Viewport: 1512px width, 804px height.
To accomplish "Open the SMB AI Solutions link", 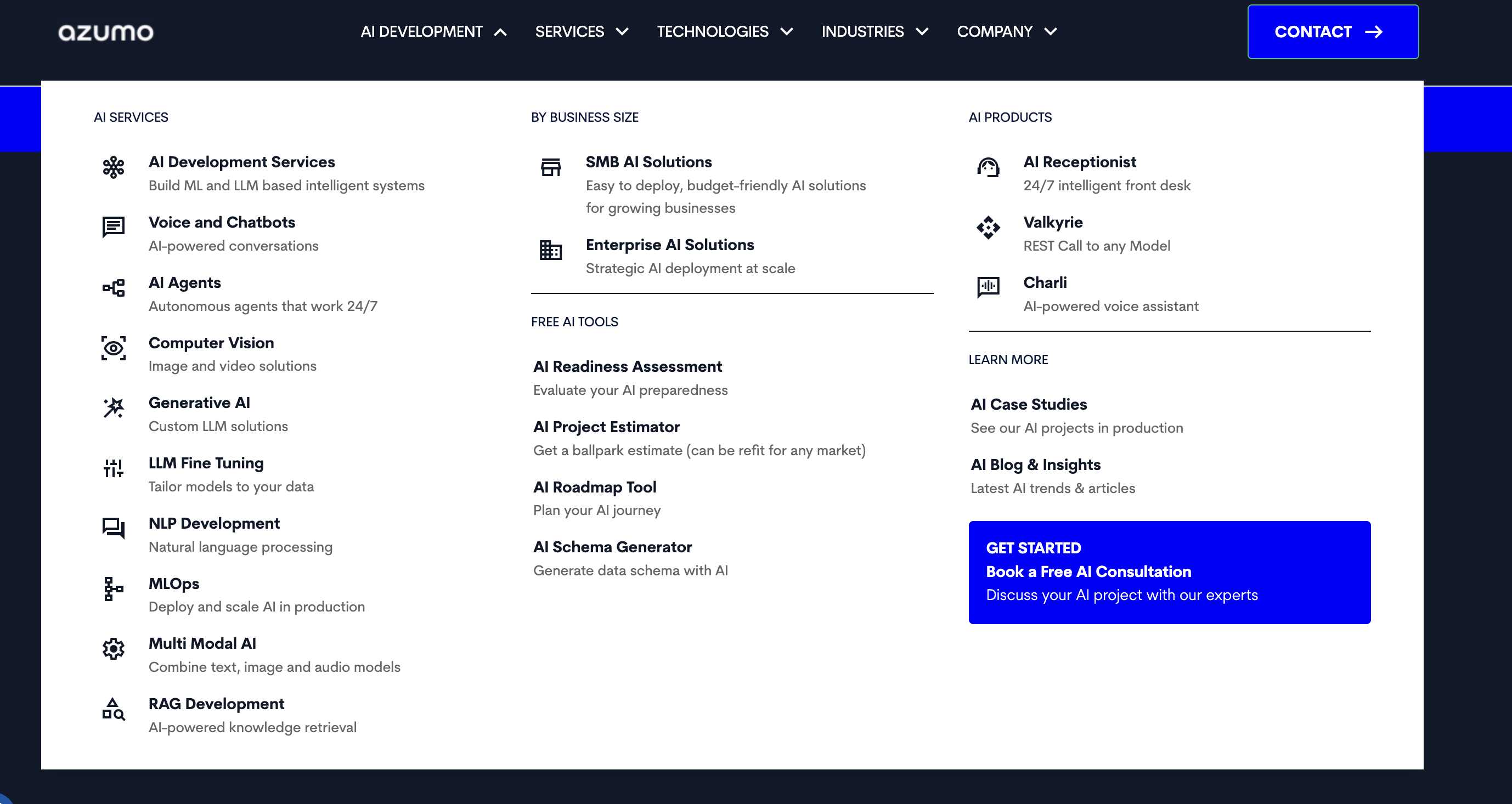I will pos(648,162).
